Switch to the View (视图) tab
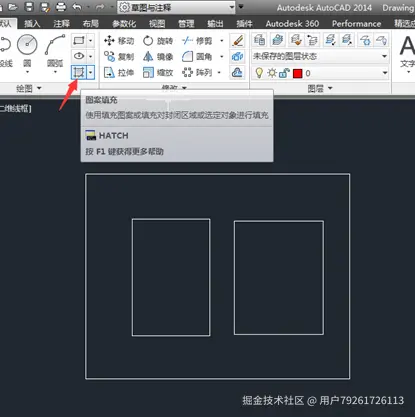The height and width of the screenshot is (417, 415). [x=157, y=24]
